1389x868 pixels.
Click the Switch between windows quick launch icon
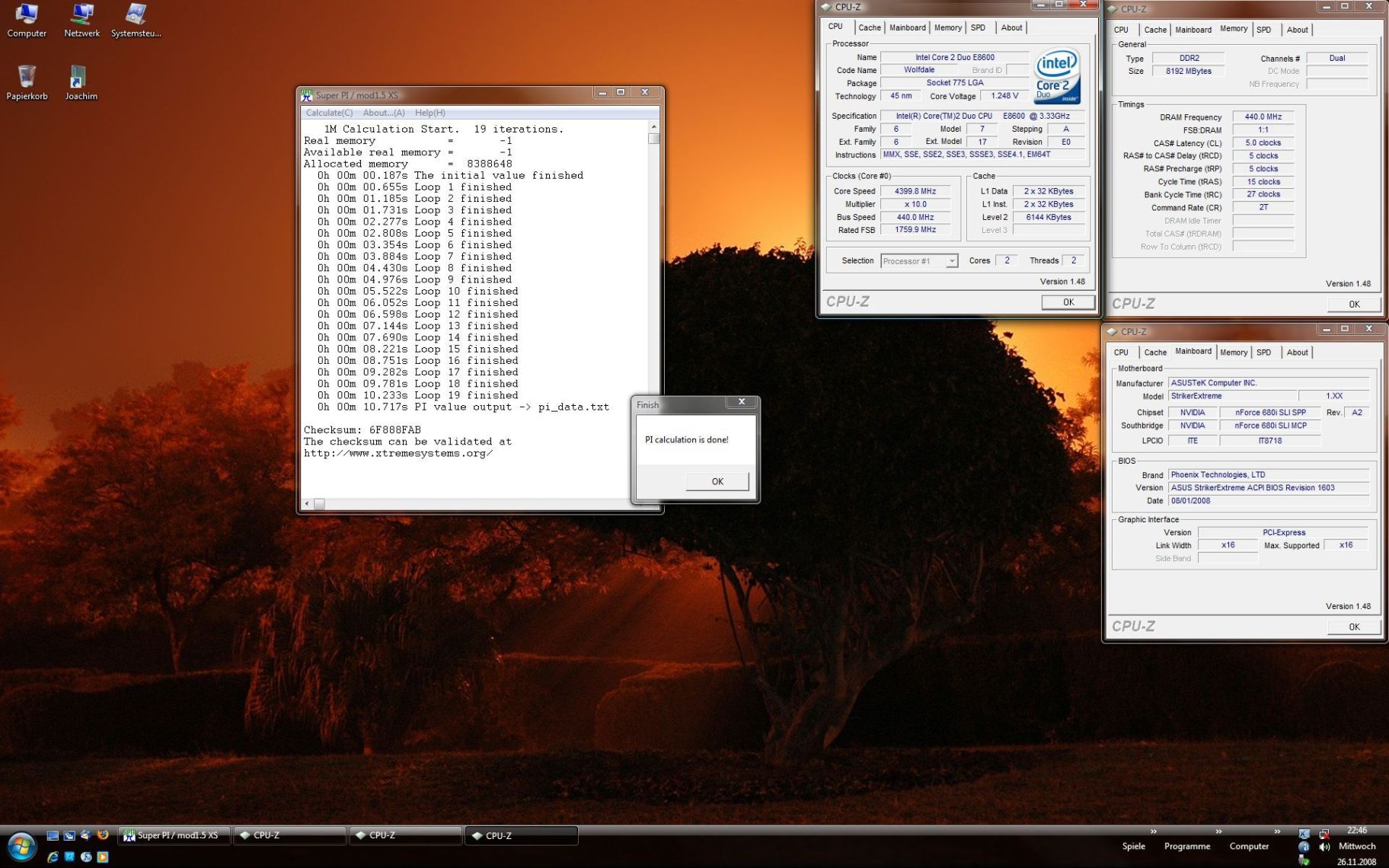pyautogui.click(x=69, y=835)
